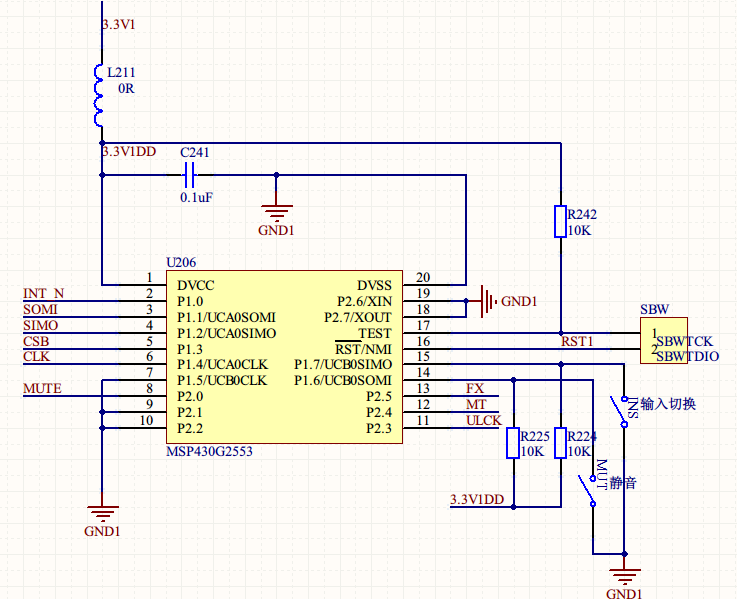Click the SBWTCK pin label

(684, 341)
